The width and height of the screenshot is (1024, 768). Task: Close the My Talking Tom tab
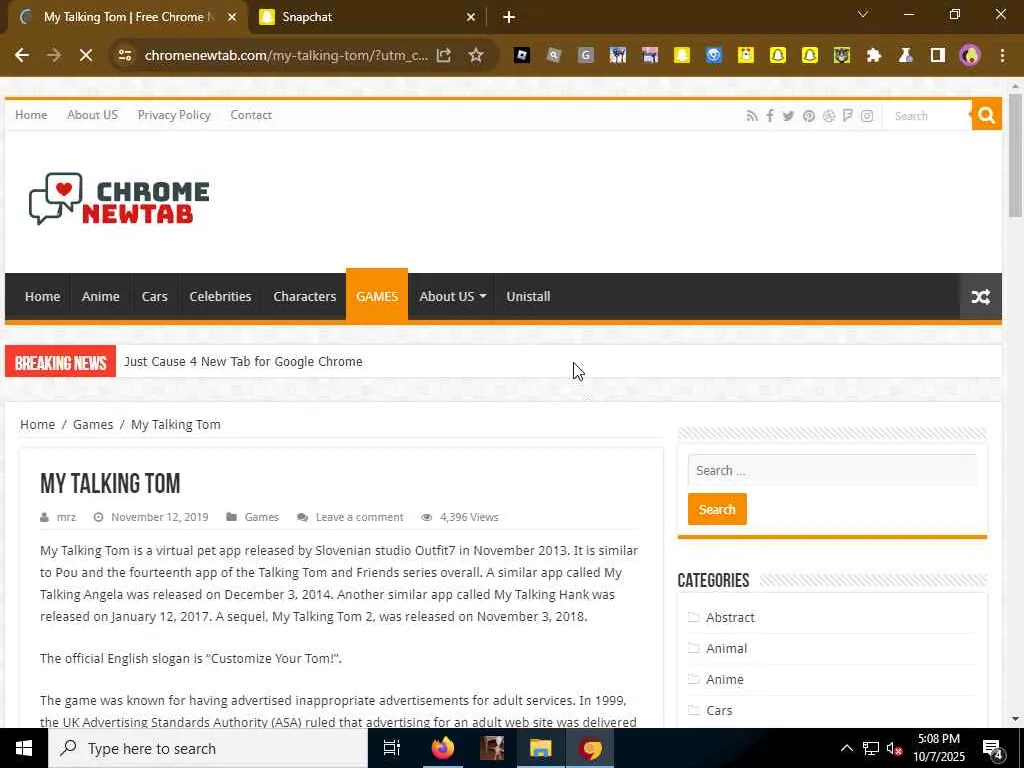(x=232, y=17)
